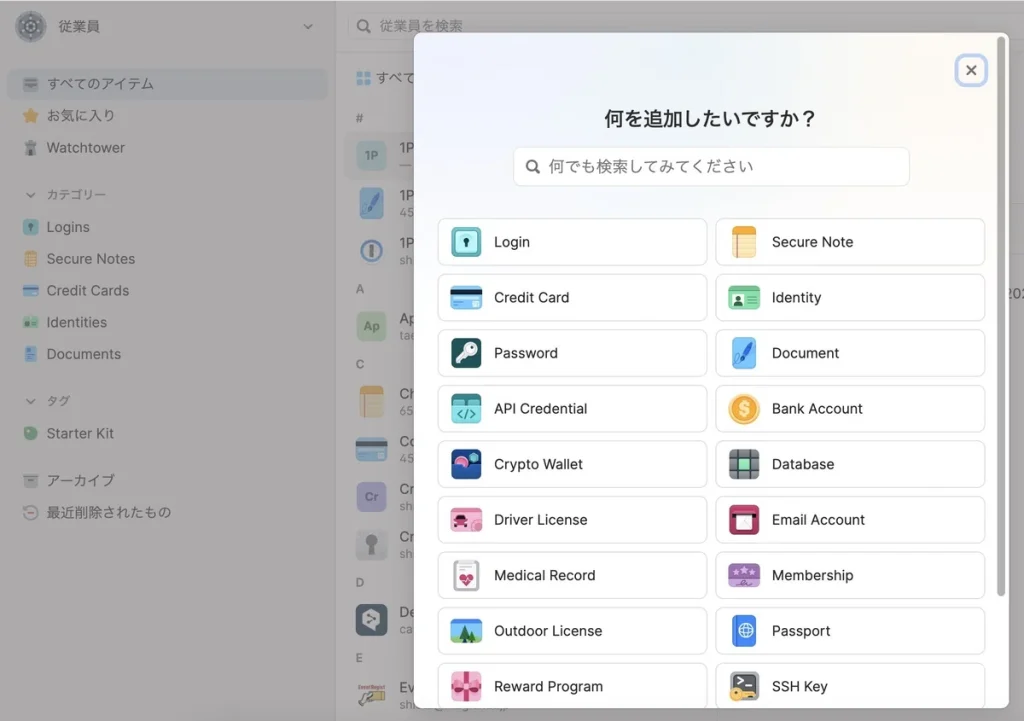Select the SSH Key terminal icon
This screenshot has width=1024, height=721.
click(x=744, y=686)
